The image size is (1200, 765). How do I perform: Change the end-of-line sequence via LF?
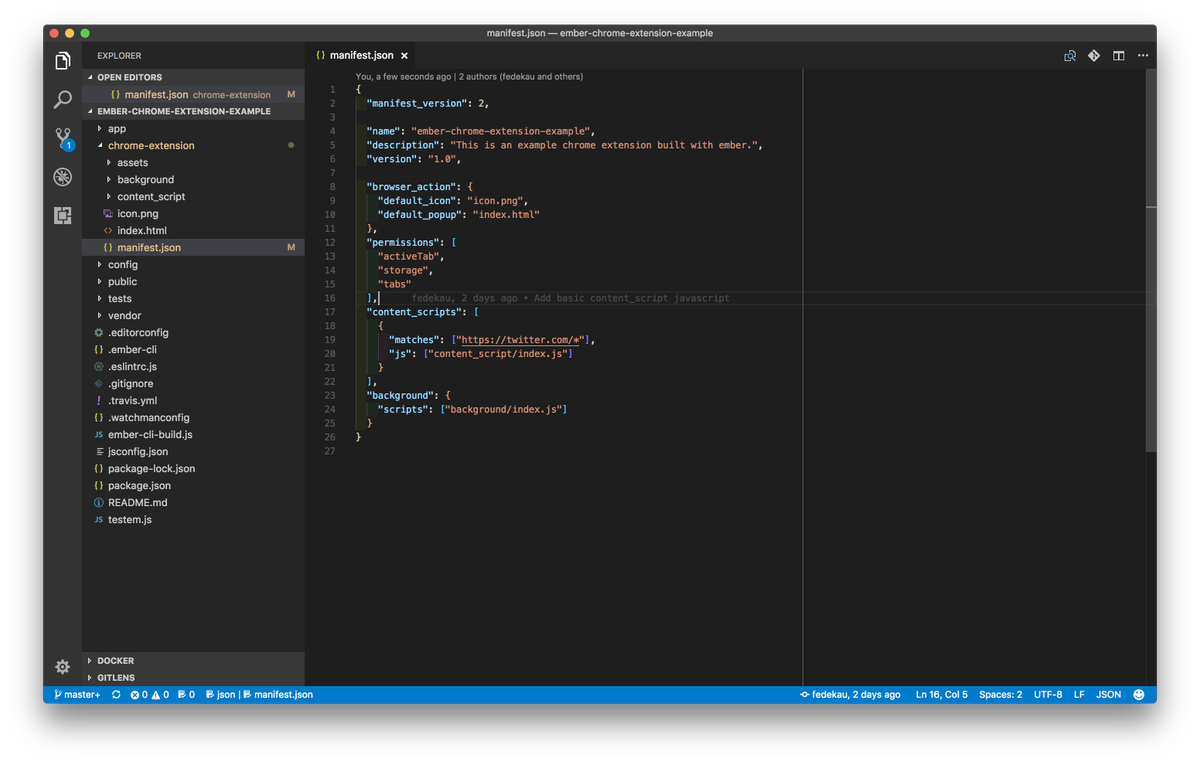tap(1079, 694)
